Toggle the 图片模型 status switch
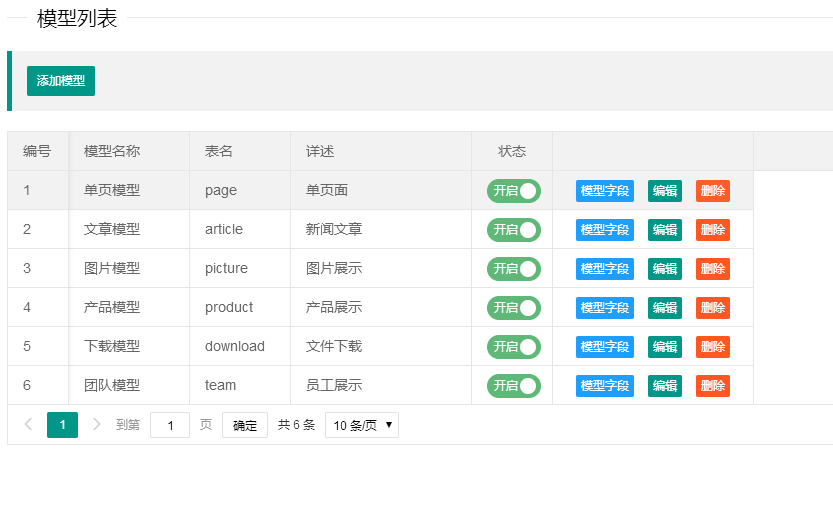Image resolution: width=833 pixels, height=530 pixels. [513, 269]
